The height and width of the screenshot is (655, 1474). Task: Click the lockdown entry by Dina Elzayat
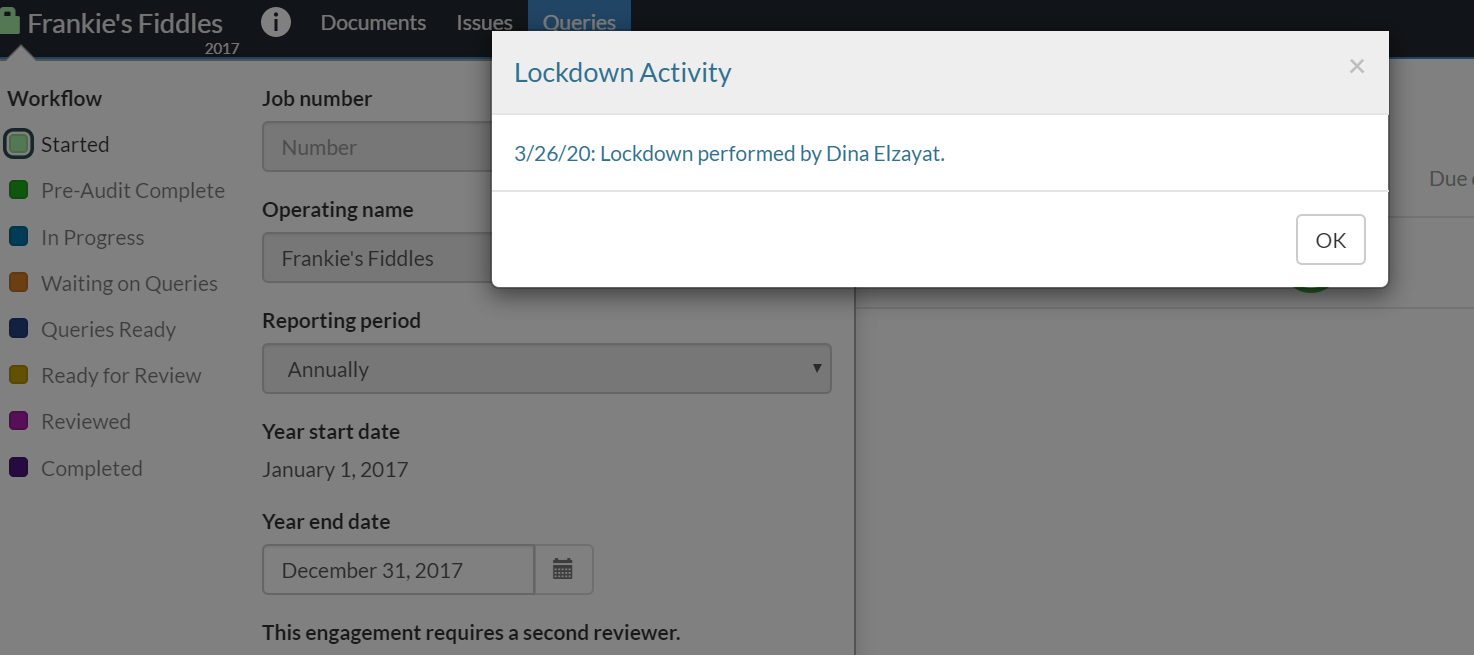click(728, 153)
